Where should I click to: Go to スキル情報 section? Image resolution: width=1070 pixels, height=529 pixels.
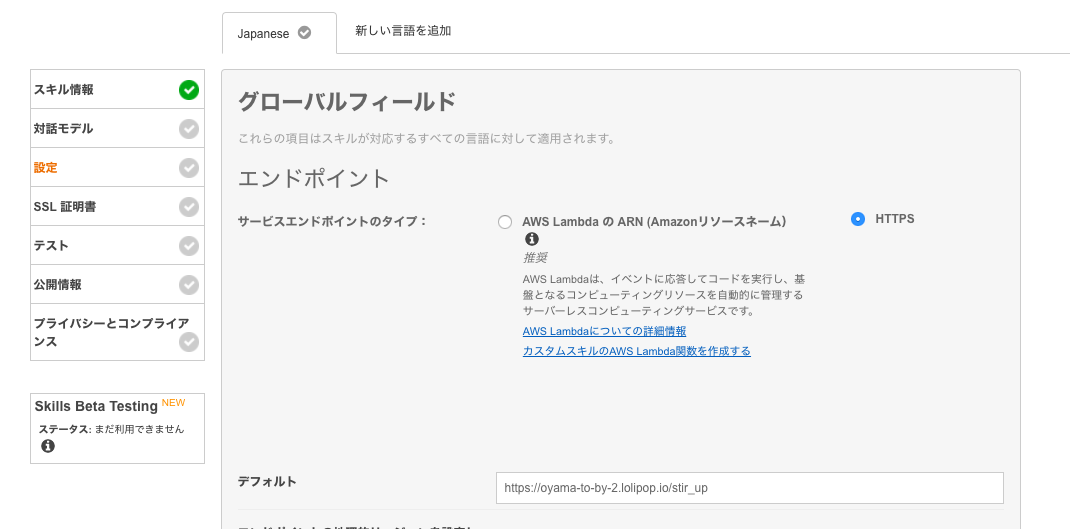click(117, 89)
